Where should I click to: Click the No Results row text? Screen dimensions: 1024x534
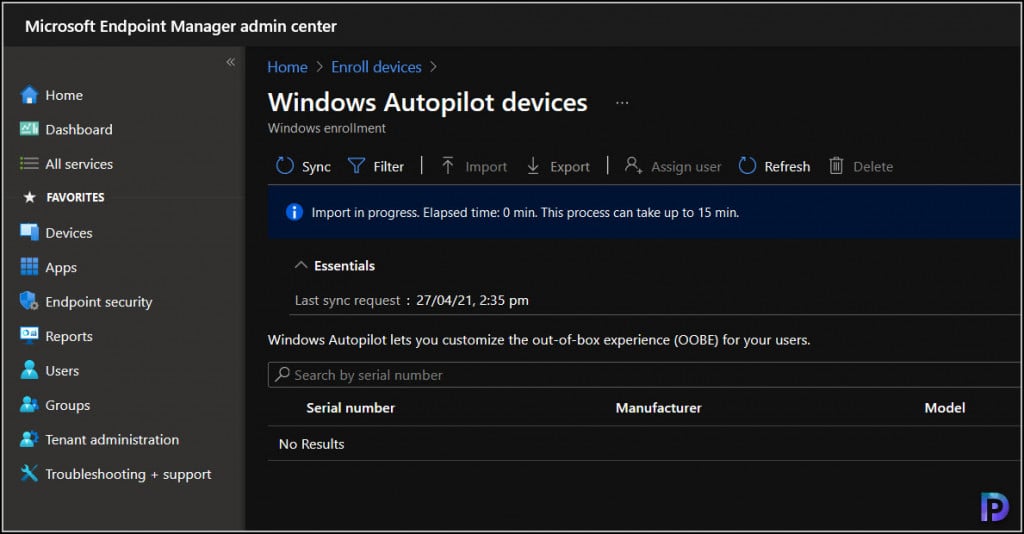tap(312, 444)
